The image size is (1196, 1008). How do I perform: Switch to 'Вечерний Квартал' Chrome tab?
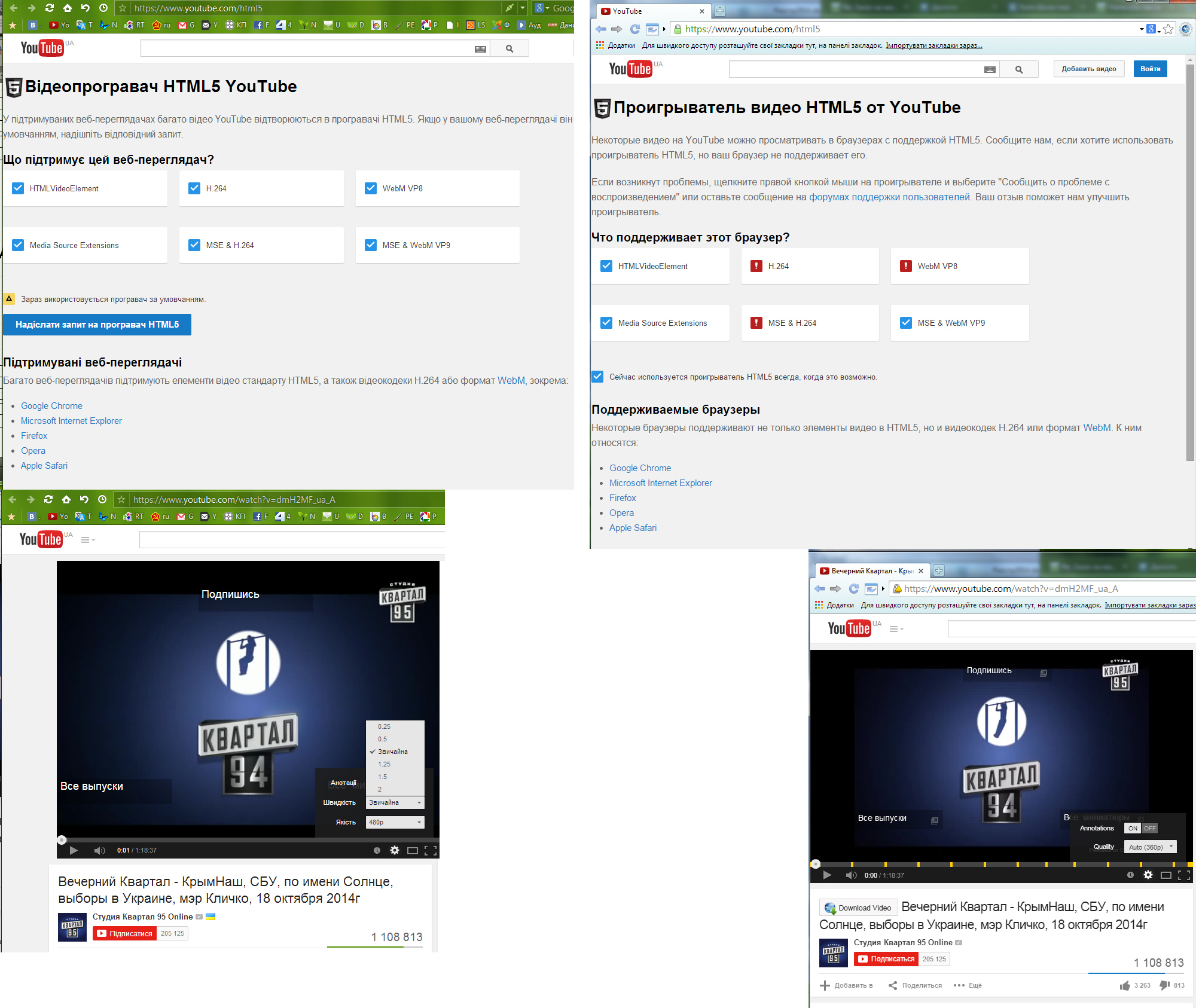click(872, 571)
